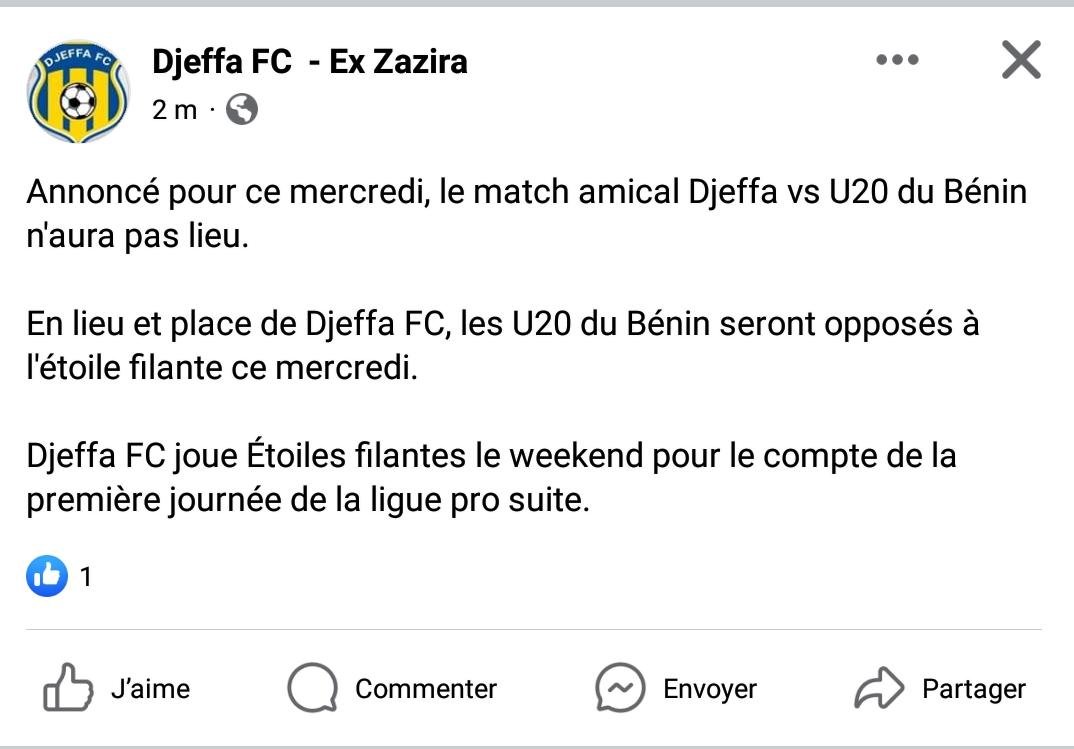Show who reacted via the count "1"
The height and width of the screenshot is (749, 1074).
pyautogui.click(x=86, y=577)
